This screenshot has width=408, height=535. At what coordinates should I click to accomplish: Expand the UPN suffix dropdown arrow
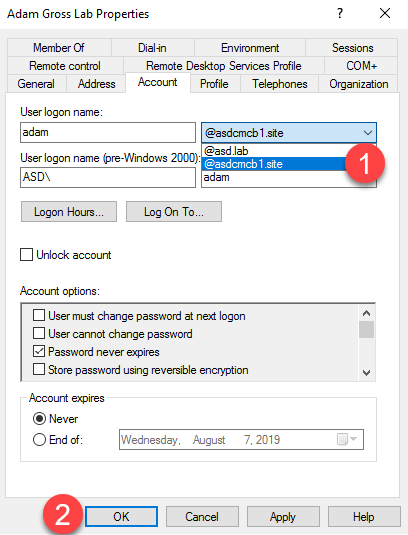pos(368,132)
